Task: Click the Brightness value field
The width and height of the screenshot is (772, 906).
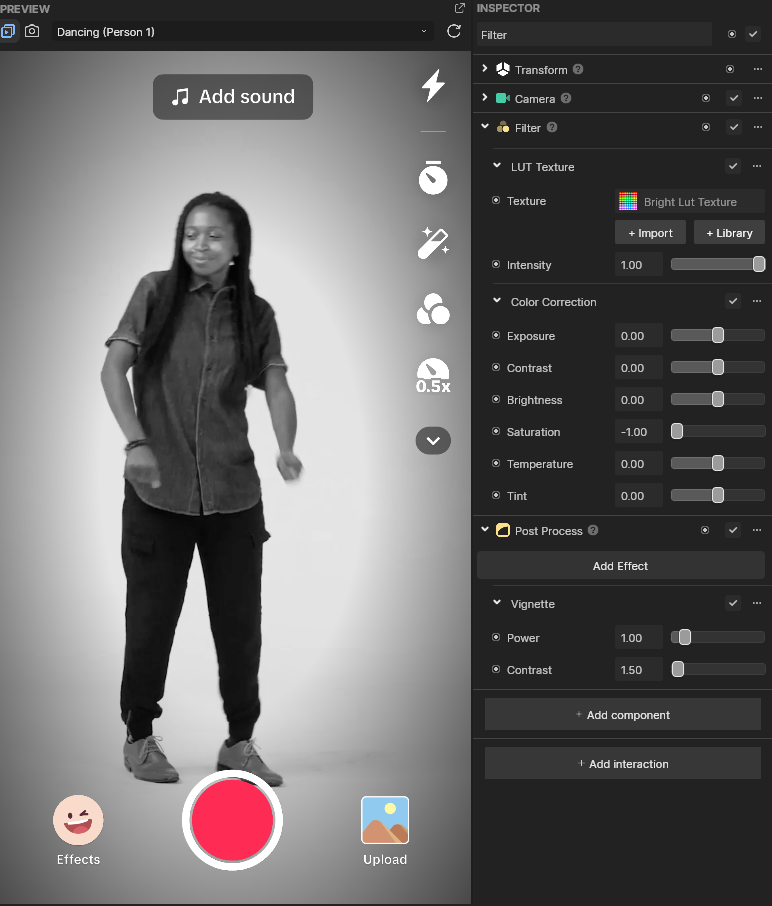Action: [x=639, y=400]
